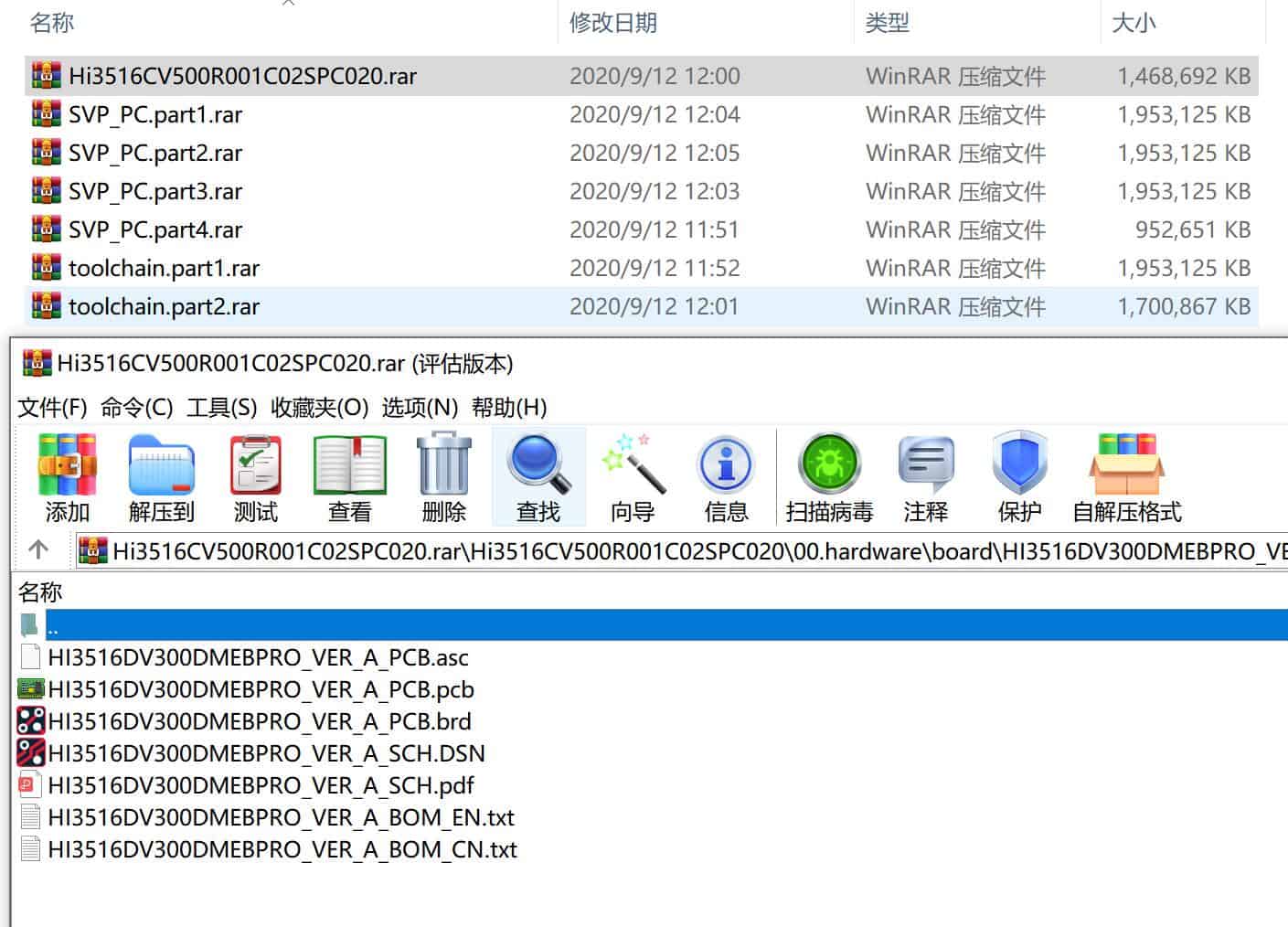Sort by Size (大小) column header
This screenshot has height=927, width=1288.
point(1134,23)
